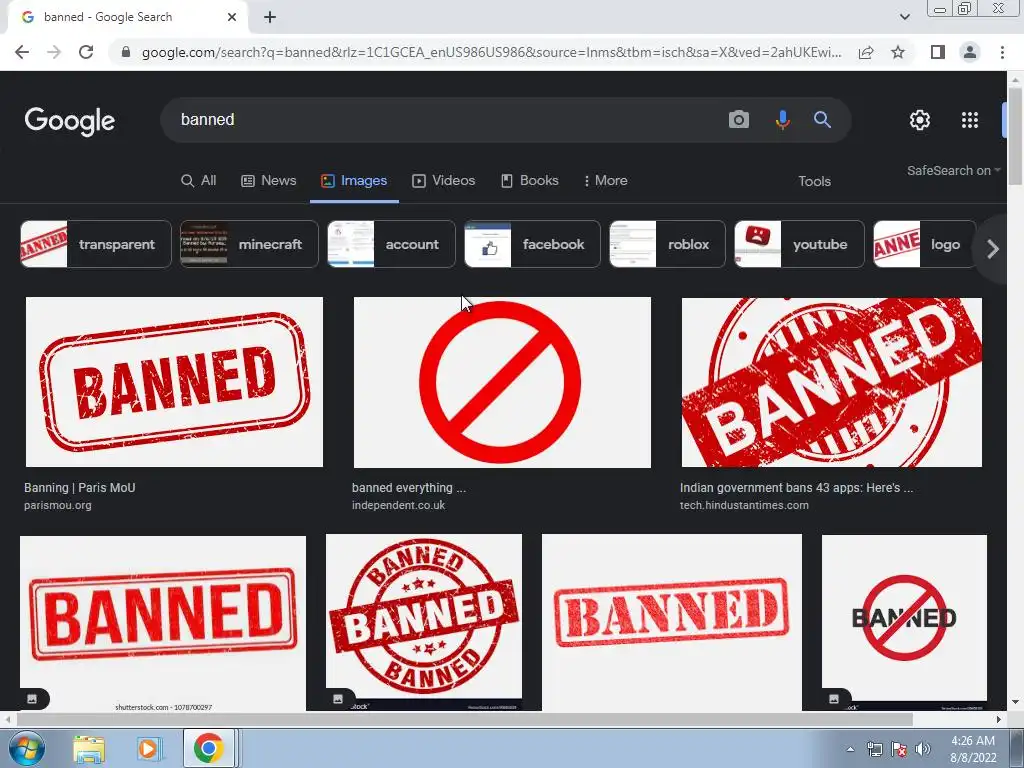Screen dimensions: 1024x768
Task: Open the network status tray icon
Action: point(874,750)
